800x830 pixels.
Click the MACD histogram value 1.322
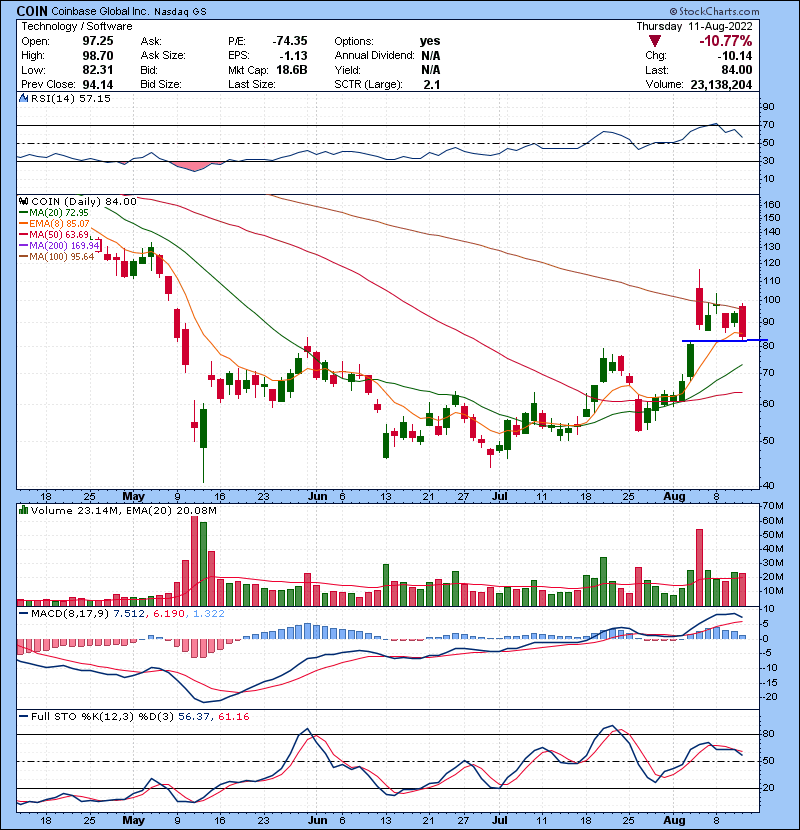[209, 614]
